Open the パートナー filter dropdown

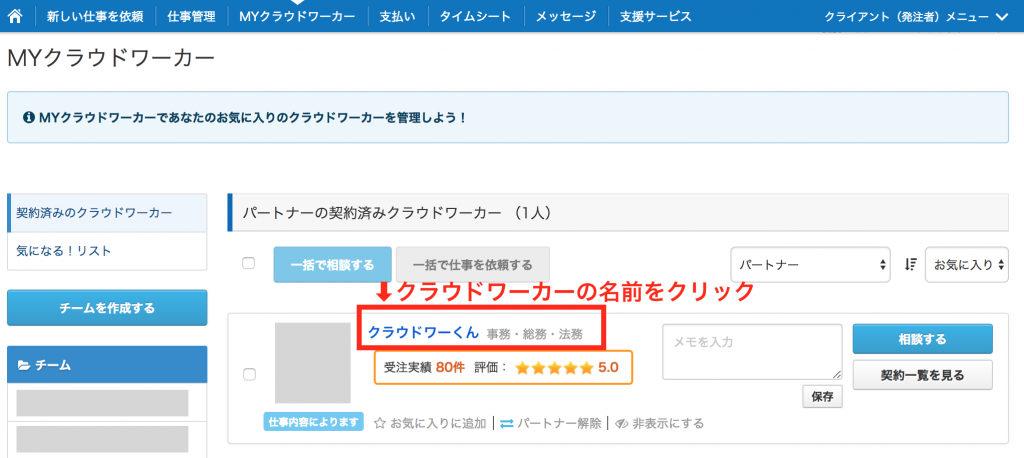point(810,265)
